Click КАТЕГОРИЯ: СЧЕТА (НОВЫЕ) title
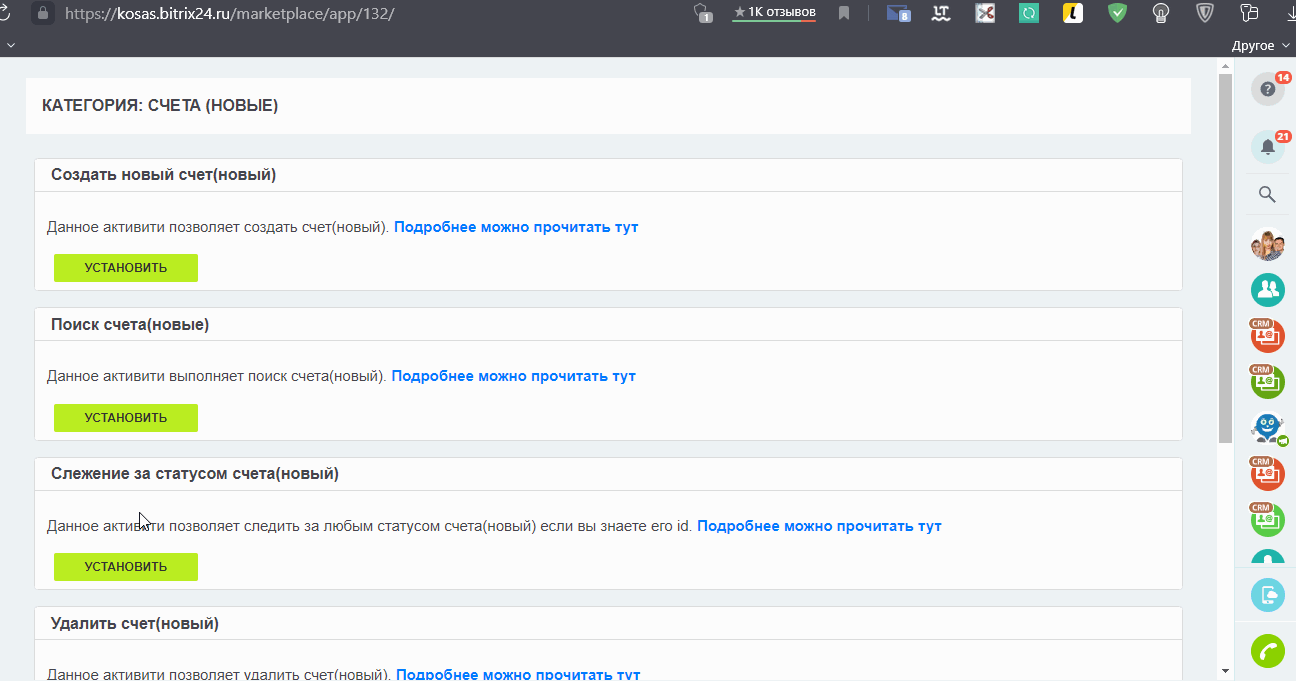 pyautogui.click(x=160, y=106)
